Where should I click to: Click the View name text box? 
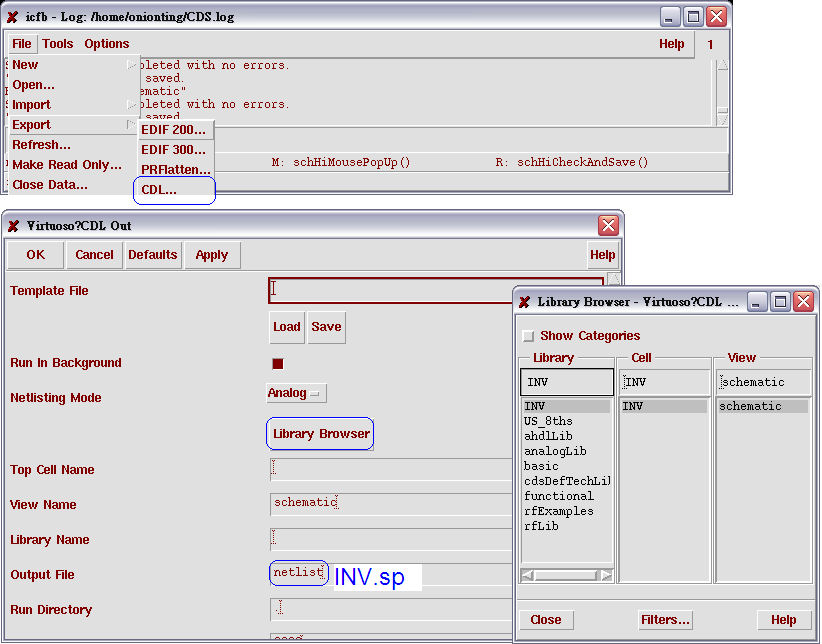[763, 382]
